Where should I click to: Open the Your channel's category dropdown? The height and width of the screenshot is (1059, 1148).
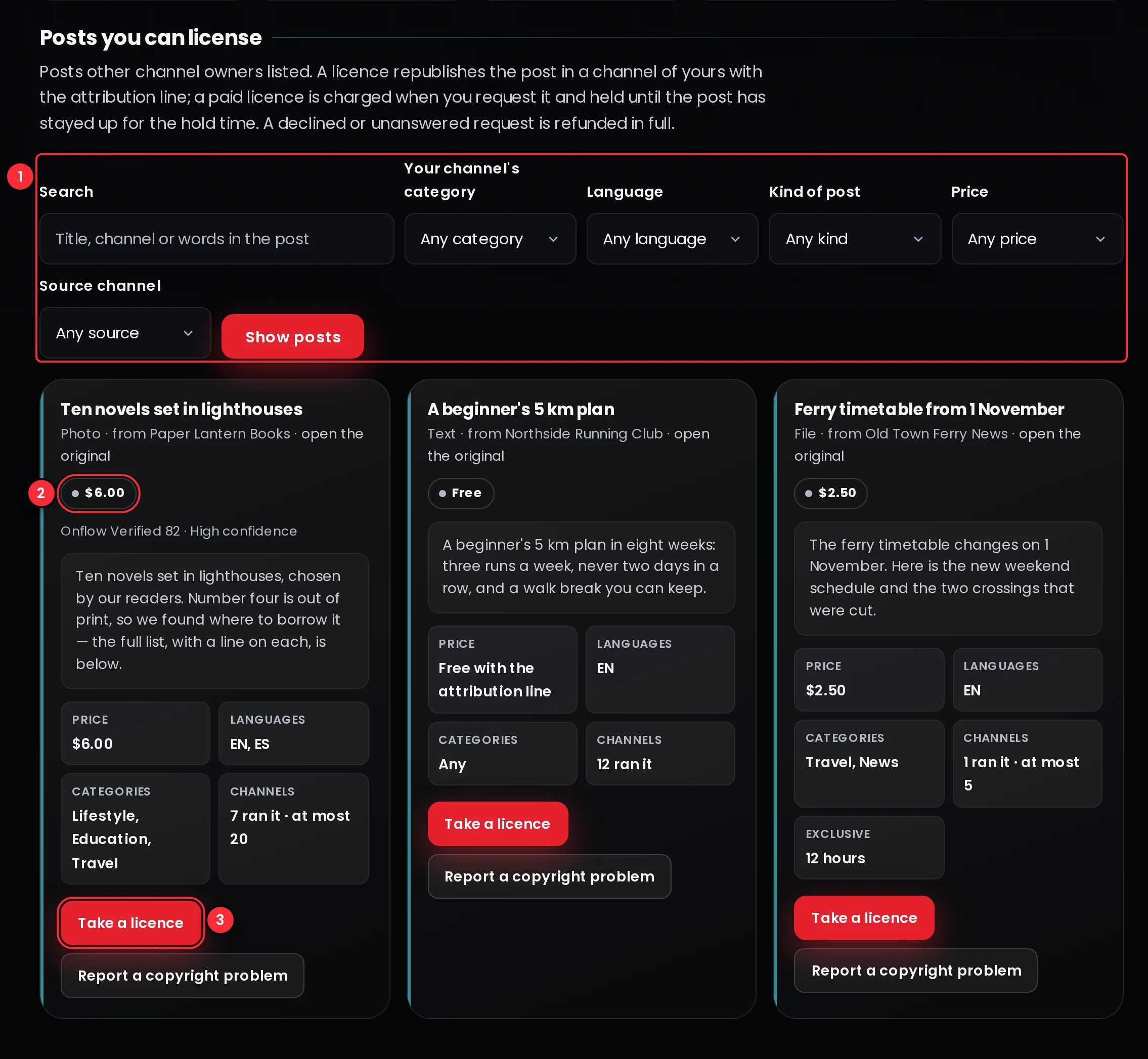pyautogui.click(x=490, y=239)
